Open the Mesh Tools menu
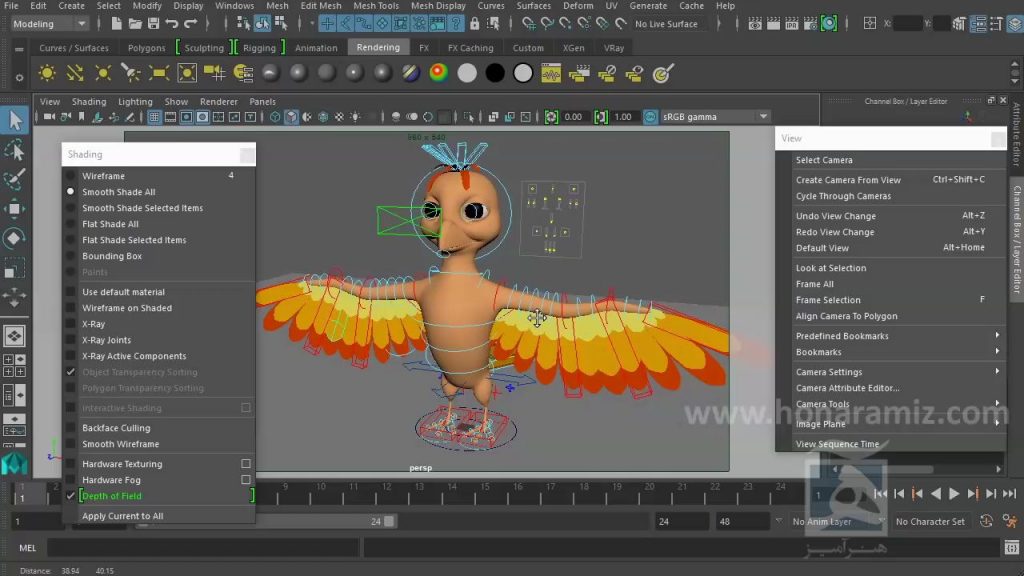 pos(376,6)
